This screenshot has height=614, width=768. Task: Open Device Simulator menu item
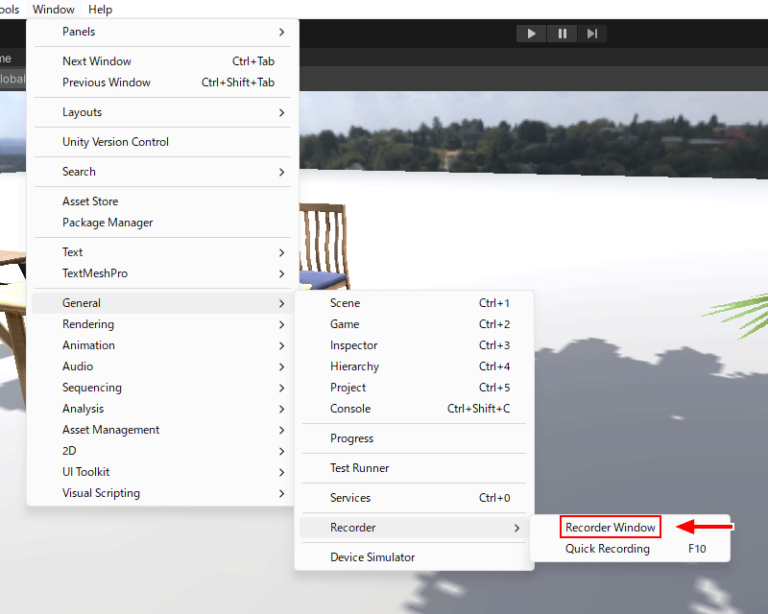[372, 557]
